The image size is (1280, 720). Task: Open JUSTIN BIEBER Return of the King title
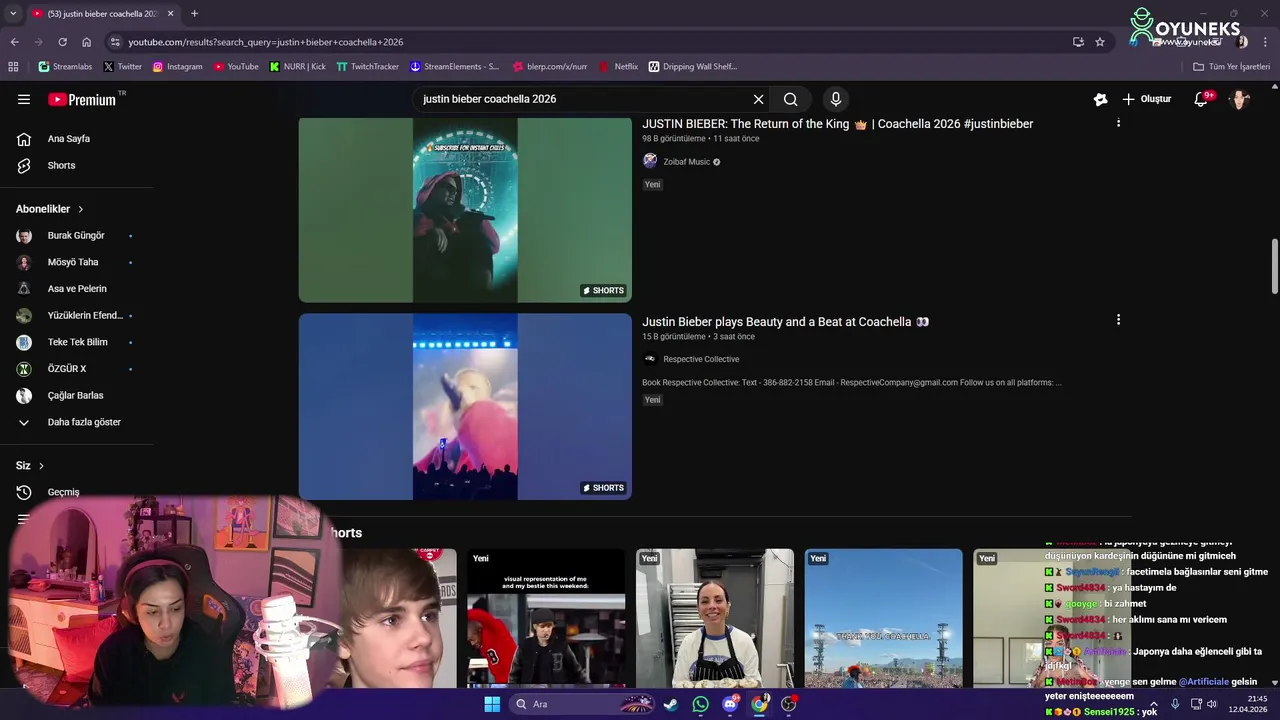[838, 124]
